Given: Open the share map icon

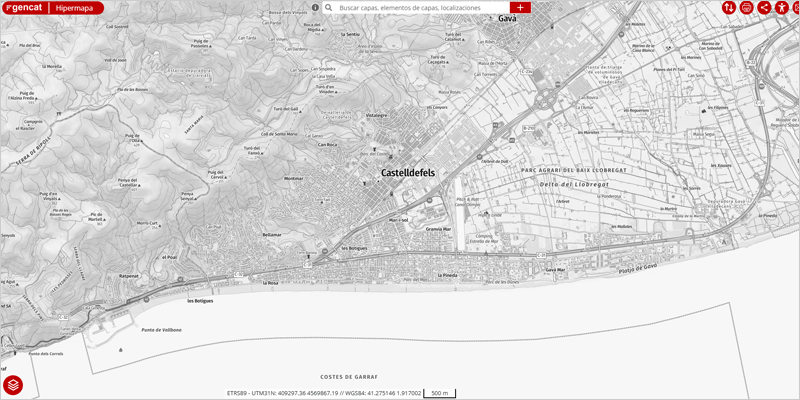Looking at the screenshot, I should pos(764,8).
